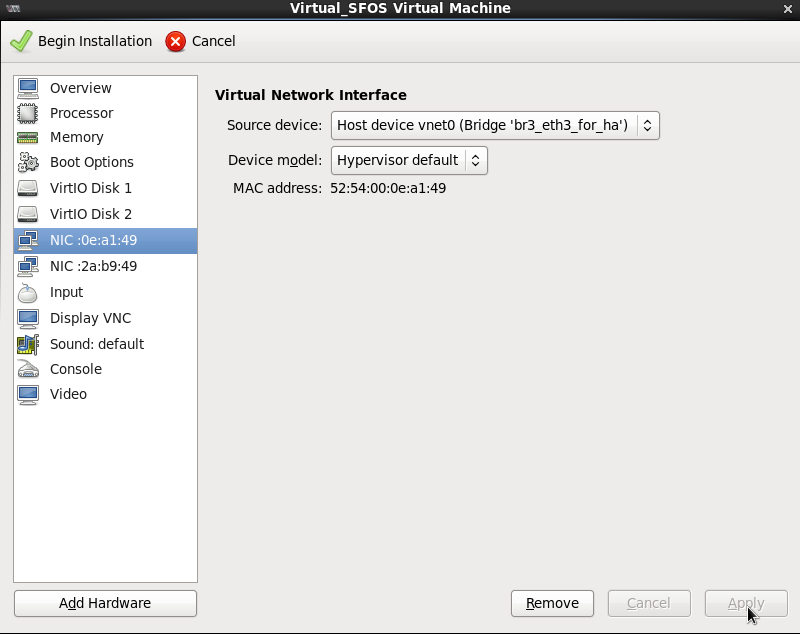The image size is (800, 634).
Task: Open the Sound: default settings
Action: point(96,344)
